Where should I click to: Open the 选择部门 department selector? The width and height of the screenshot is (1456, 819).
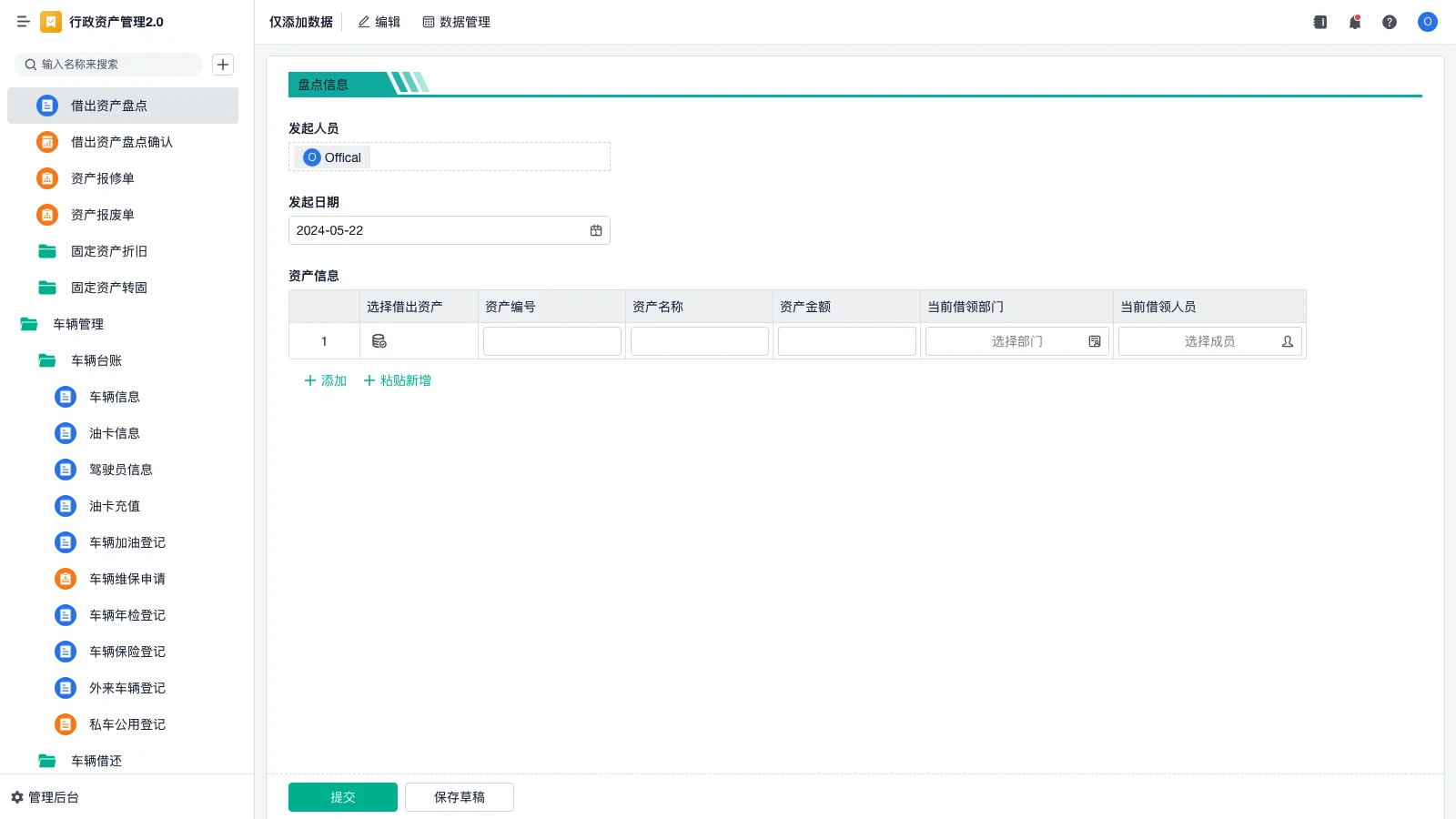[x=1017, y=341]
